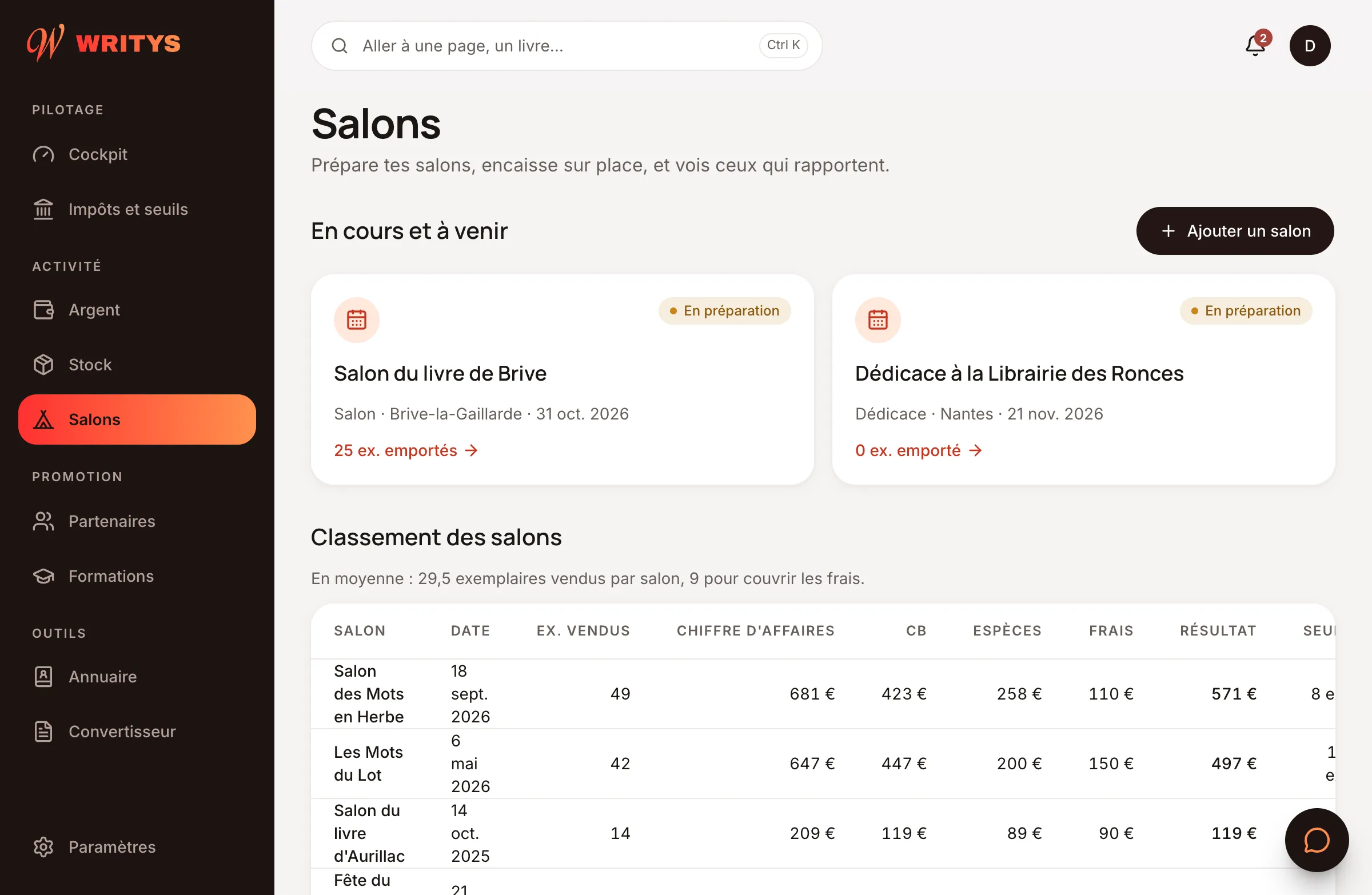Click the EX. VENDUS column header
Viewport: 1372px width, 895px height.
pyautogui.click(x=584, y=631)
